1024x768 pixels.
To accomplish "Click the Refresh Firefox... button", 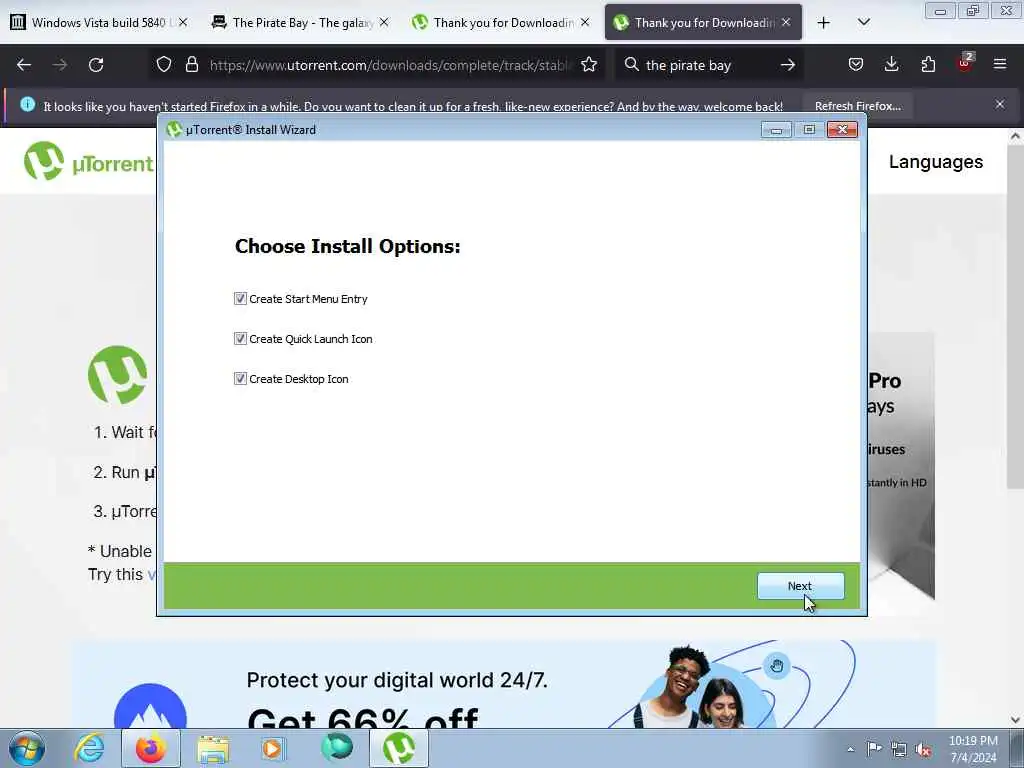I will point(857,106).
